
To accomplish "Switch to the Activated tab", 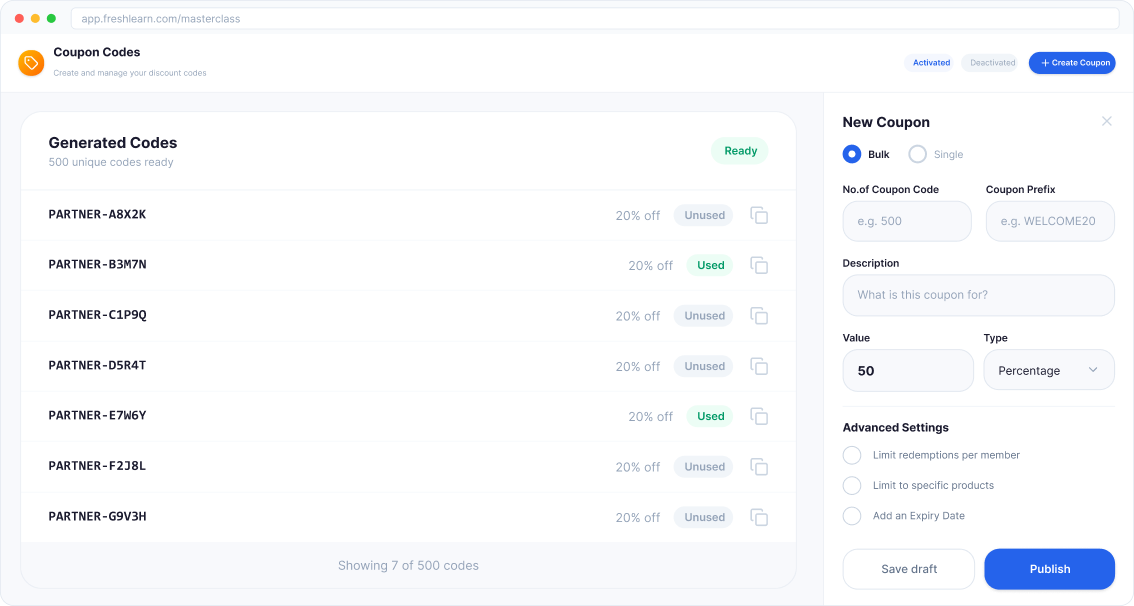I will tap(930, 62).
